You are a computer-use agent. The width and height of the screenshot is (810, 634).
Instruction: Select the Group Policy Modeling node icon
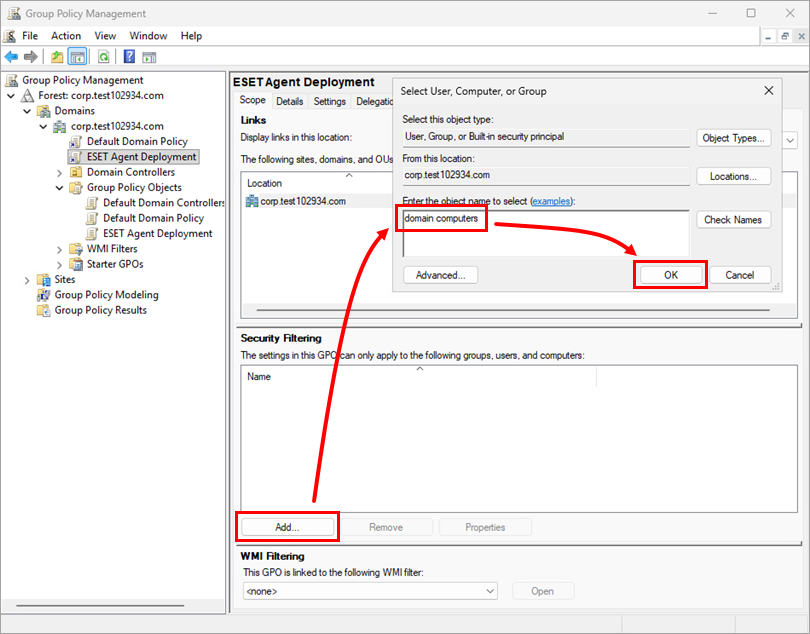[x=44, y=295]
